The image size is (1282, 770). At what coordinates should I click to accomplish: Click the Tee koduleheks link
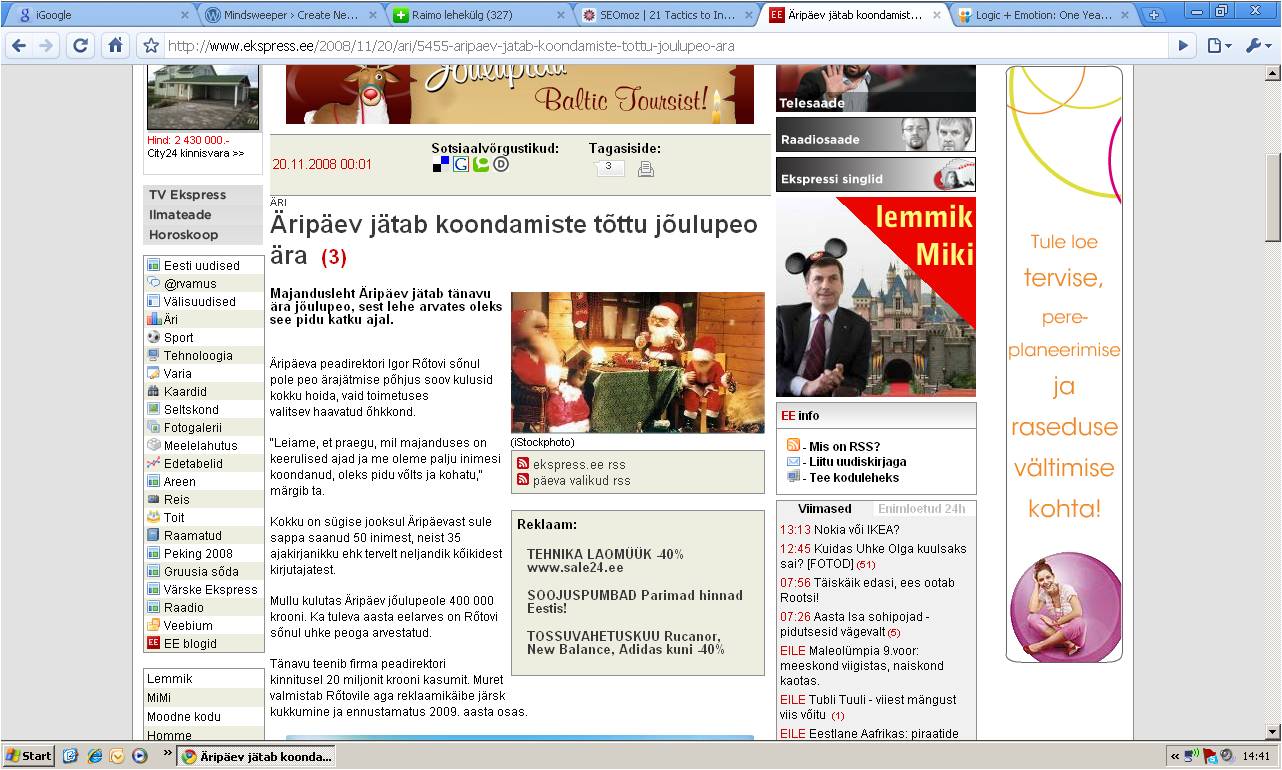(853, 477)
